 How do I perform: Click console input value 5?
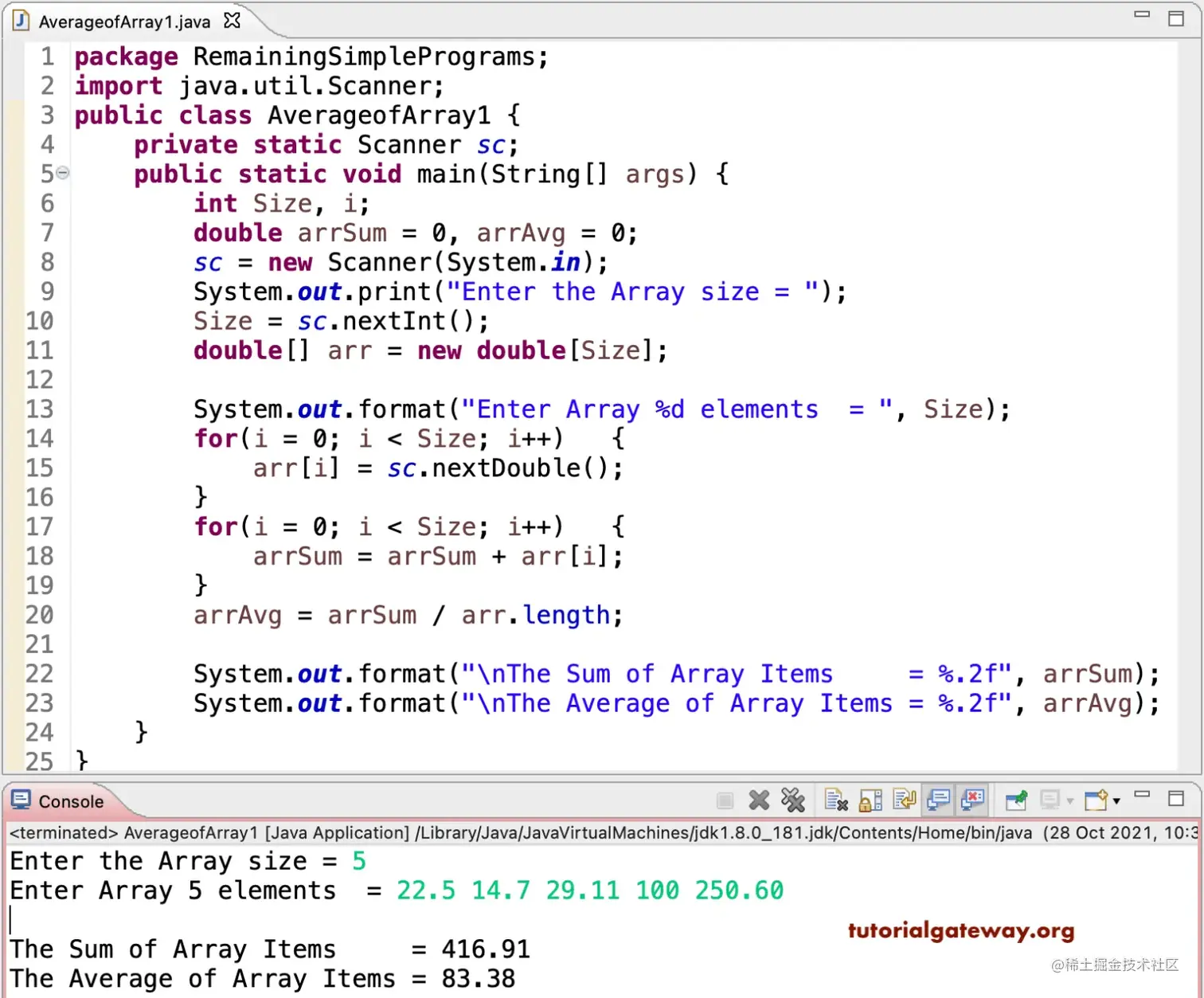(x=359, y=862)
